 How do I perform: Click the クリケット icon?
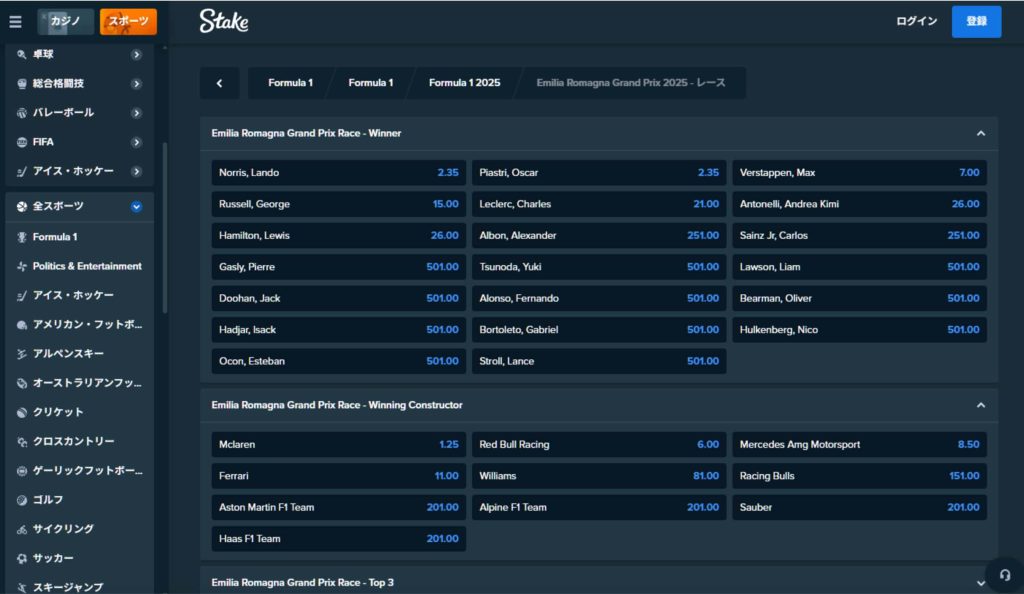22,413
